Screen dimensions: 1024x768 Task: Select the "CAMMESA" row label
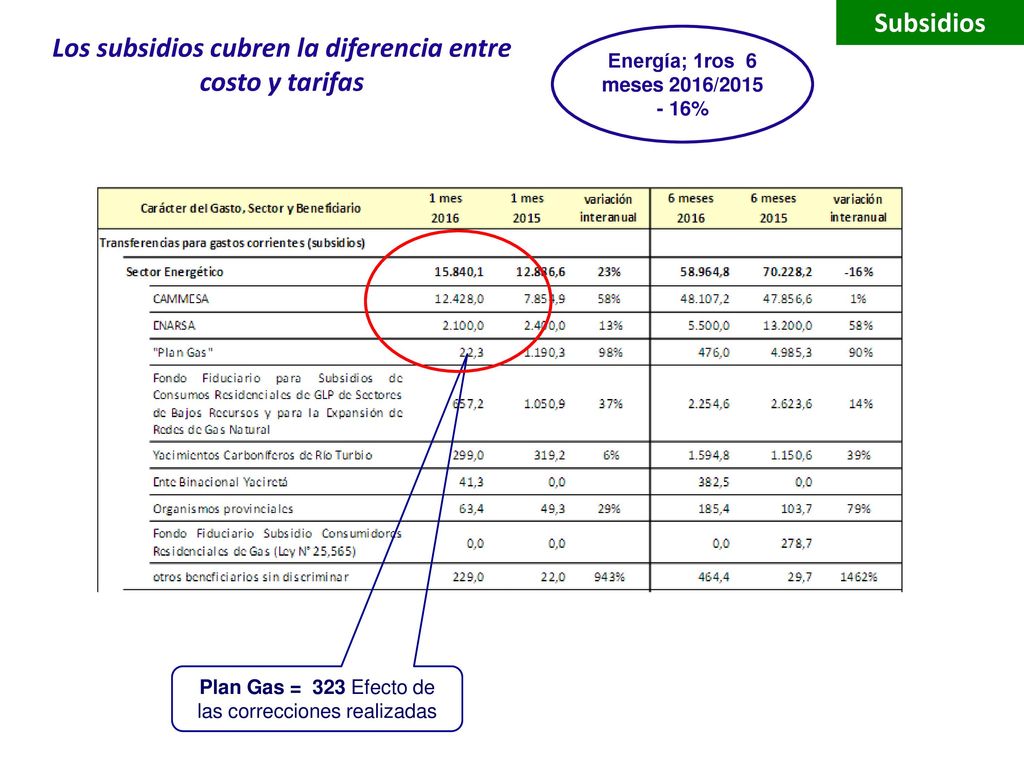pos(181,299)
